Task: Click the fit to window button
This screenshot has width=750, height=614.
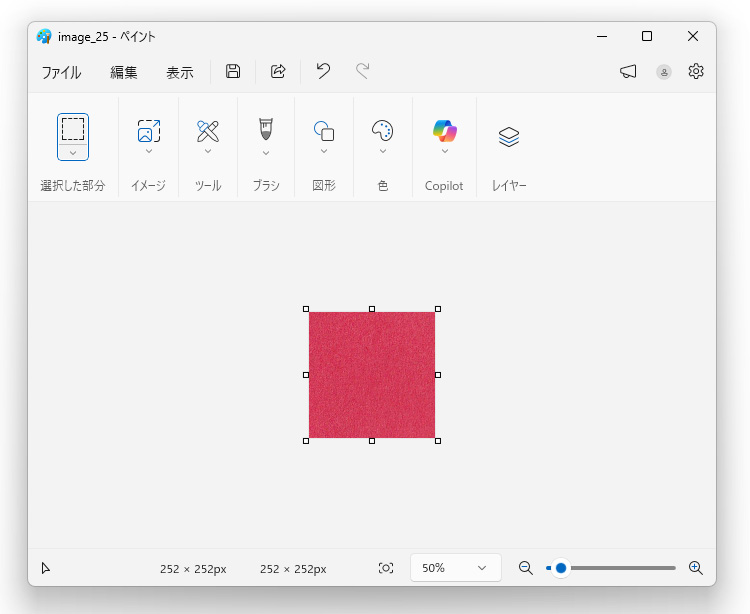Action: coord(386,568)
